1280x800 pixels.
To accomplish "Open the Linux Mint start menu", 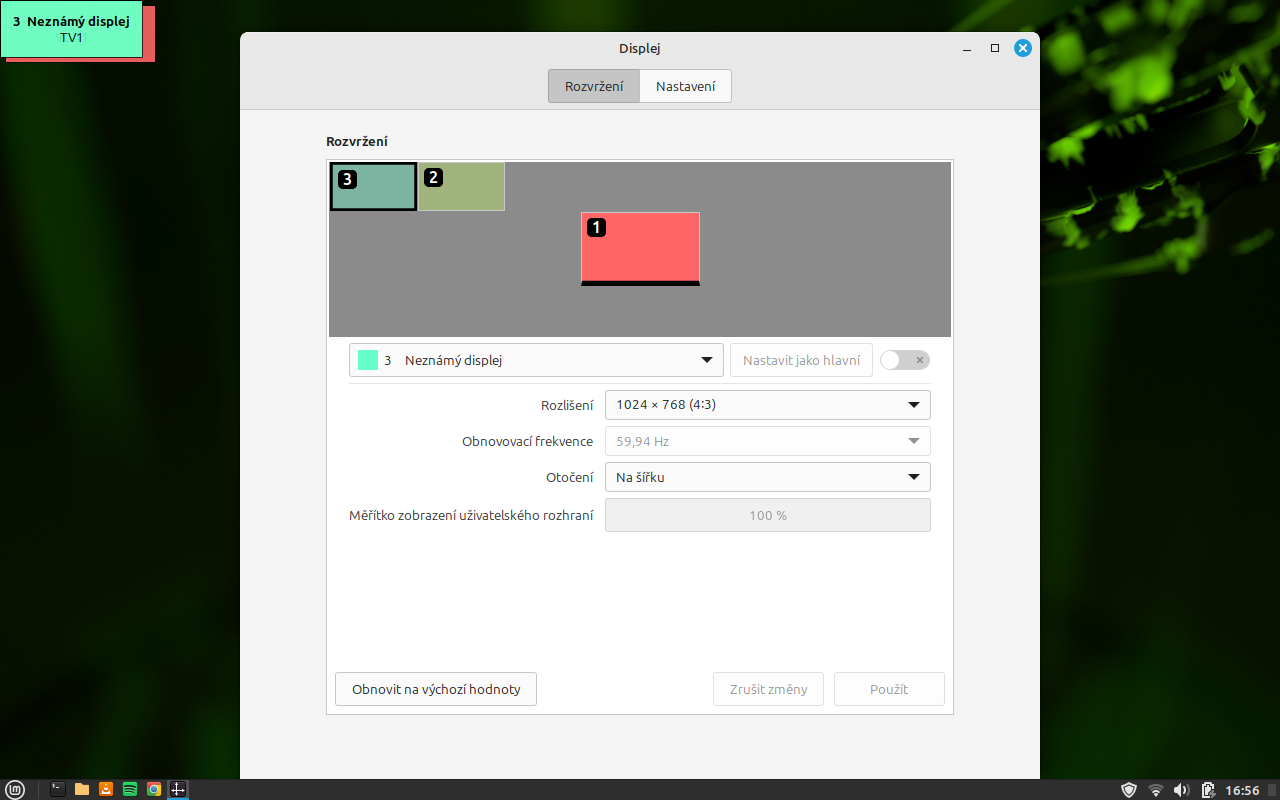I will coord(15,789).
